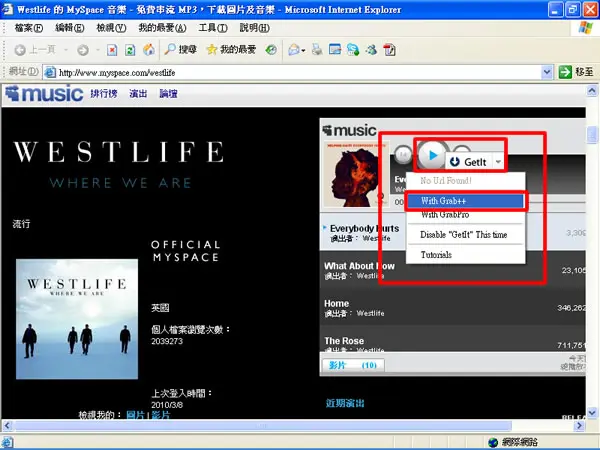The height and width of the screenshot is (450, 600).
Task: Click the Messenger icon in toolbar
Action: [x=371, y=50]
